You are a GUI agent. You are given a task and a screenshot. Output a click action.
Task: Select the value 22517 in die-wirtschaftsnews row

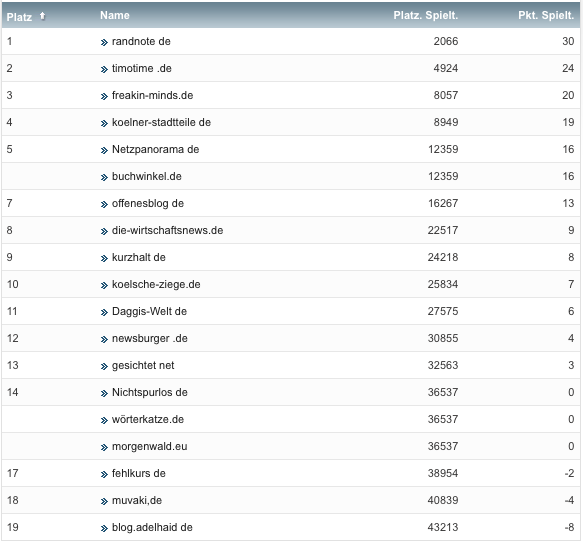(x=443, y=230)
